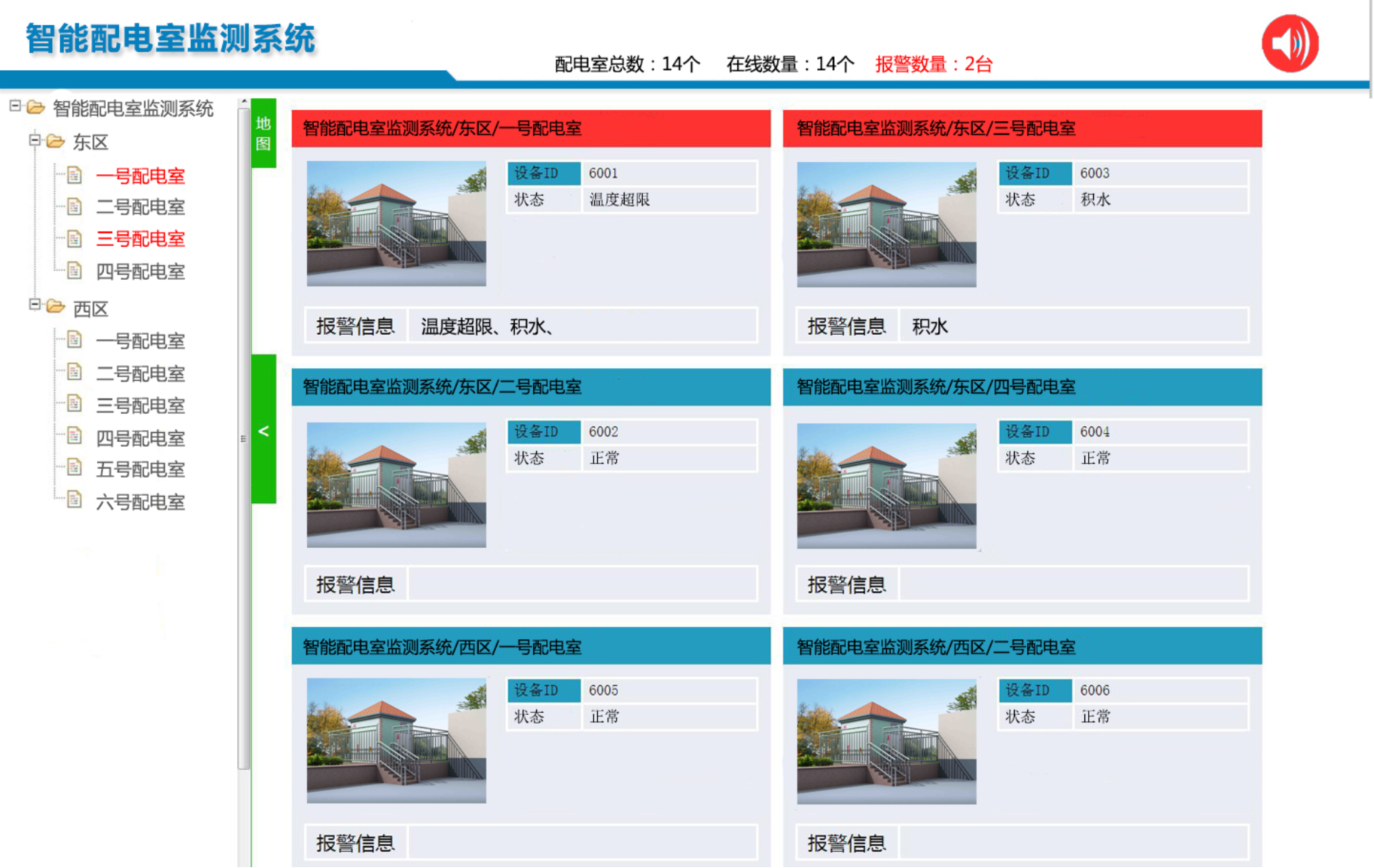Click the photo in 东区/三号配电室 card
This screenshot has width=1374, height=868.
(x=886, y=224)
